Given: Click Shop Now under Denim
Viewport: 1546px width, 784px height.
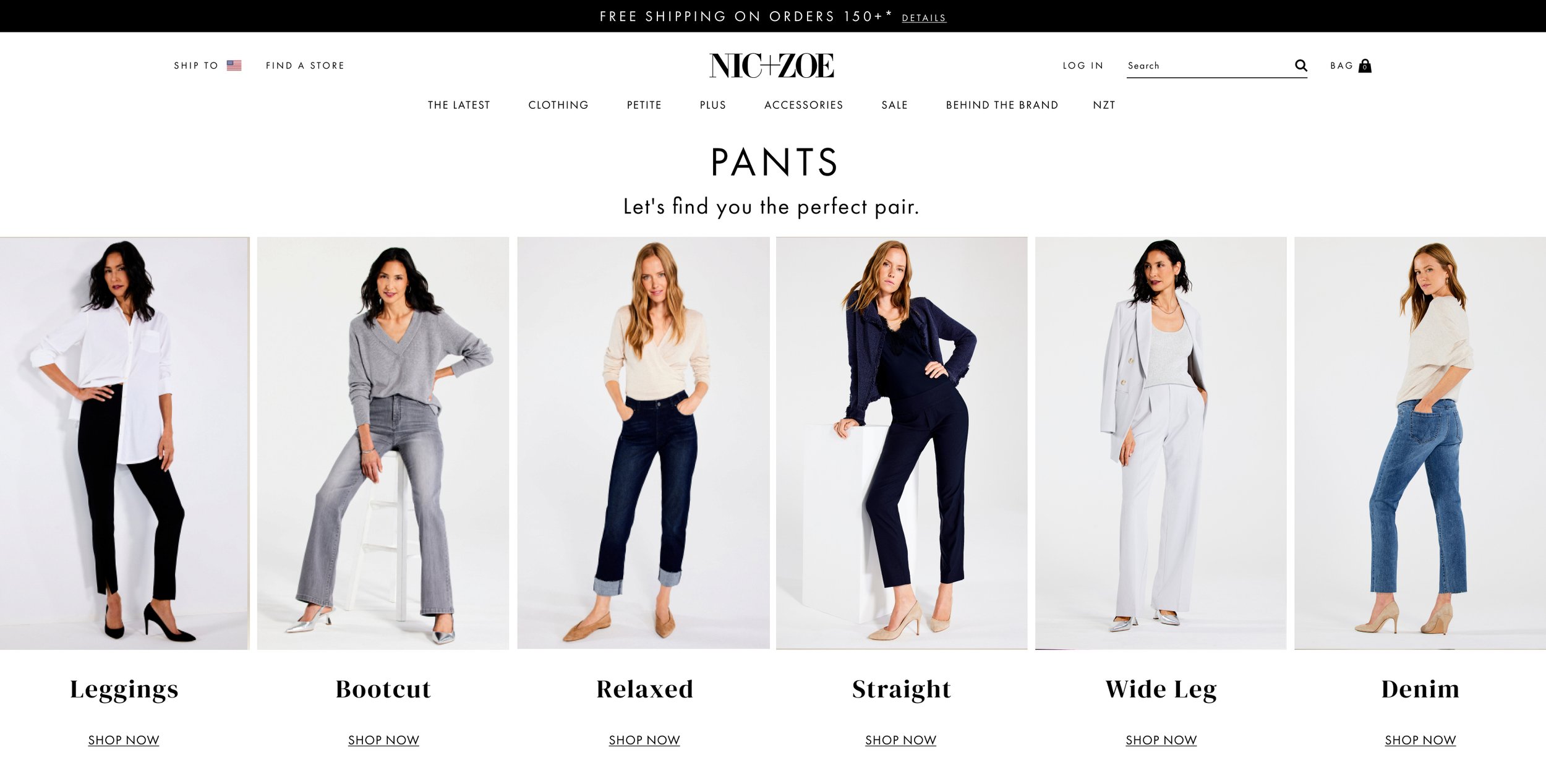Looking at the screenshot, I should pos(1420,740).
